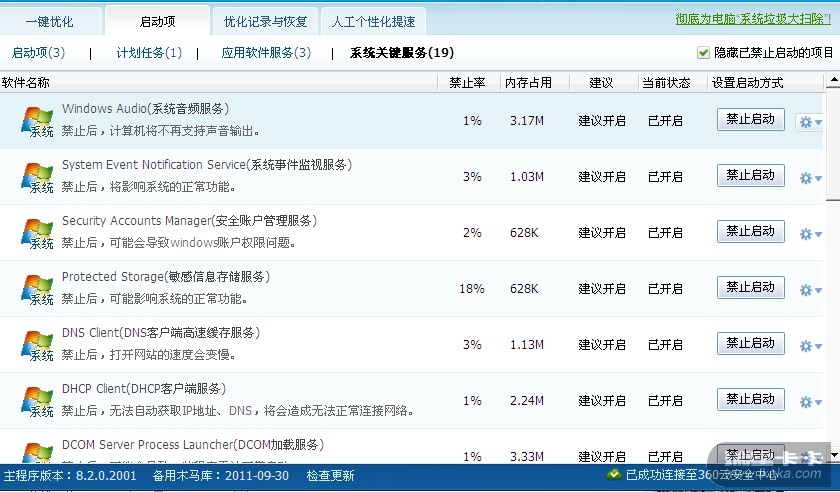Select Protected Storage(敏感信息存储服务) title
Viewport: 840px width, 492px height.
pos(166,277)
